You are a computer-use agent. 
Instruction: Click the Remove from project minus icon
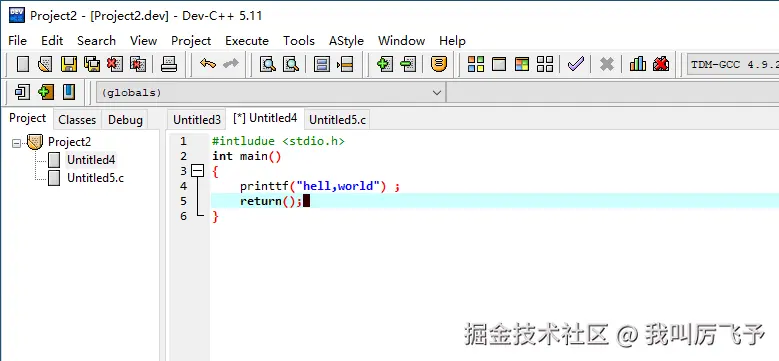pyautogui.click(x=407, y=64)
